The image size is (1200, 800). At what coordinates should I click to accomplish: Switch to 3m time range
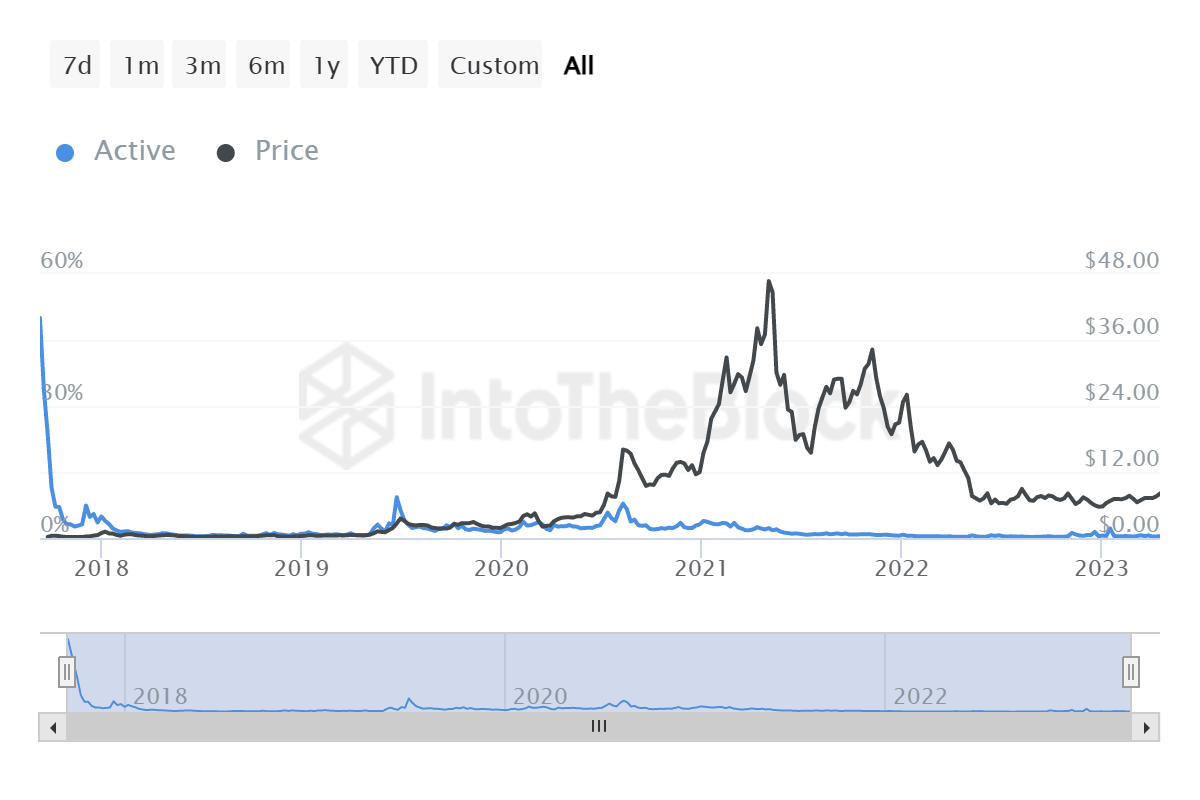(x=202, y=66)
